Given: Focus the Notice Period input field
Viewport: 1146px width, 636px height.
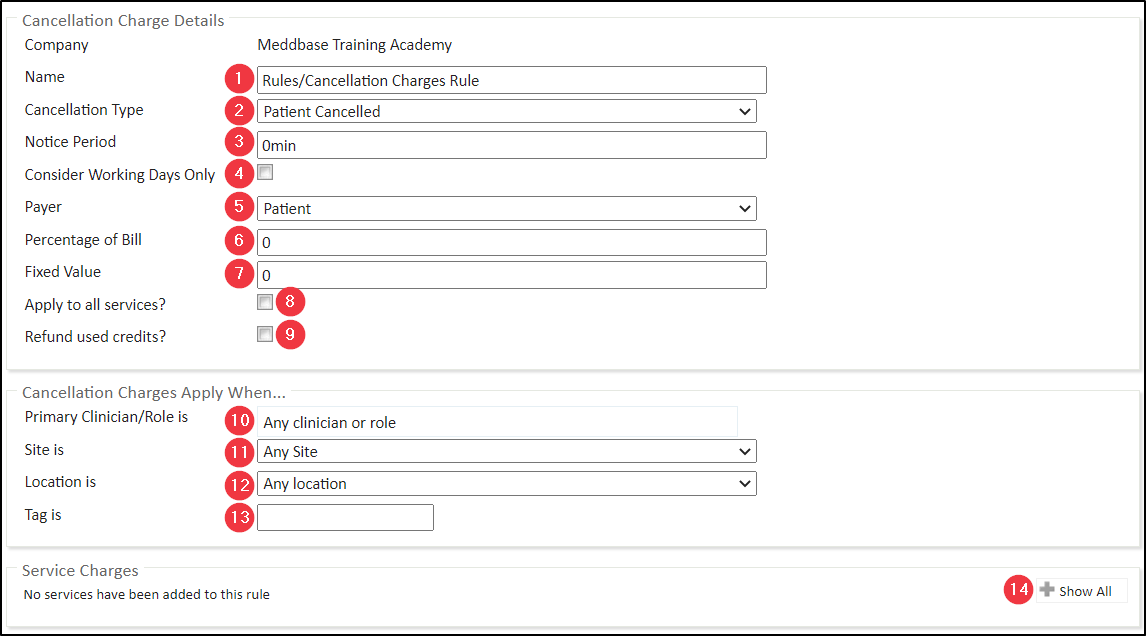Looking at the screenshot, I should (x=511, y=145).
